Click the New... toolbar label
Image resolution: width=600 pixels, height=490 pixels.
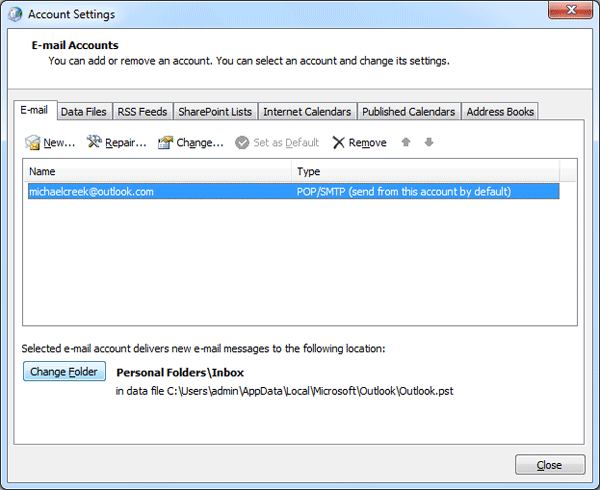click(59, 143)
